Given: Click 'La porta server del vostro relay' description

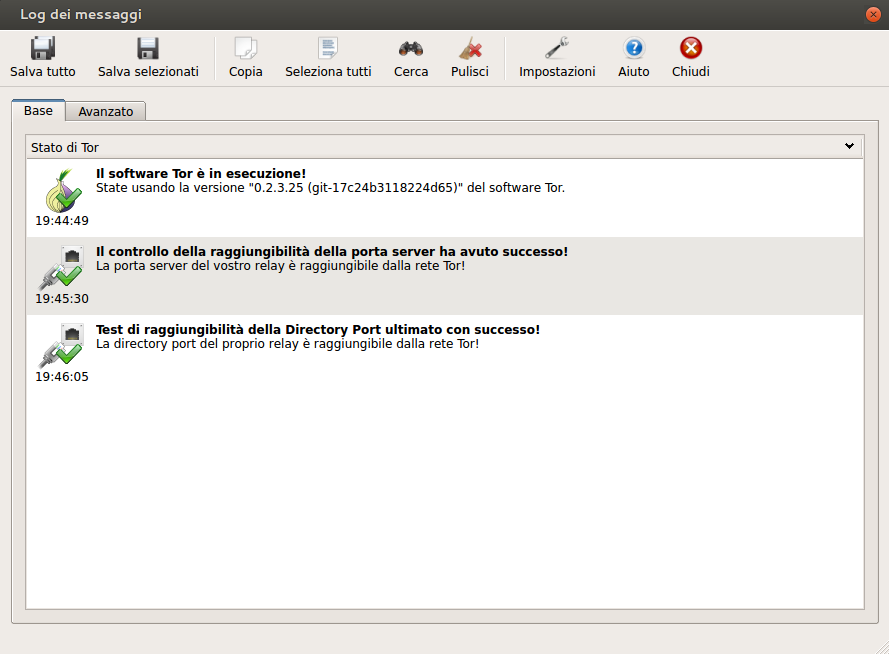Looking at the screenshot, I should point(280,266).
